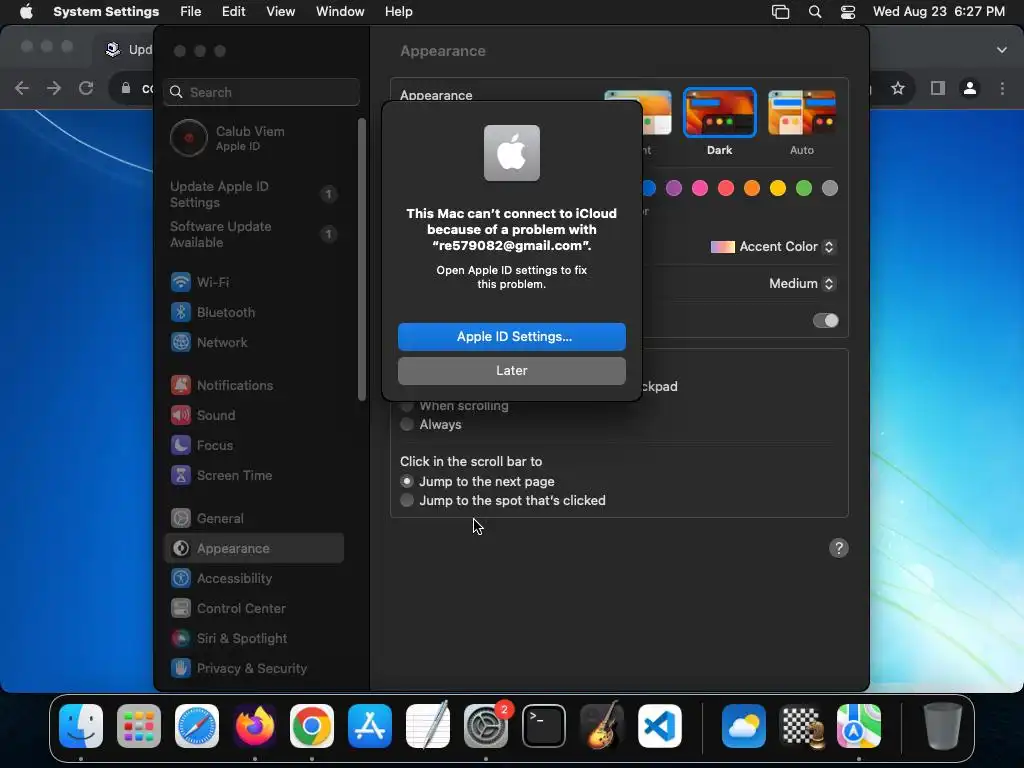Open Accent Color highlight dropdown
Image resolution: width=1024 pixels, height=768 pixels.
(773, 247)
